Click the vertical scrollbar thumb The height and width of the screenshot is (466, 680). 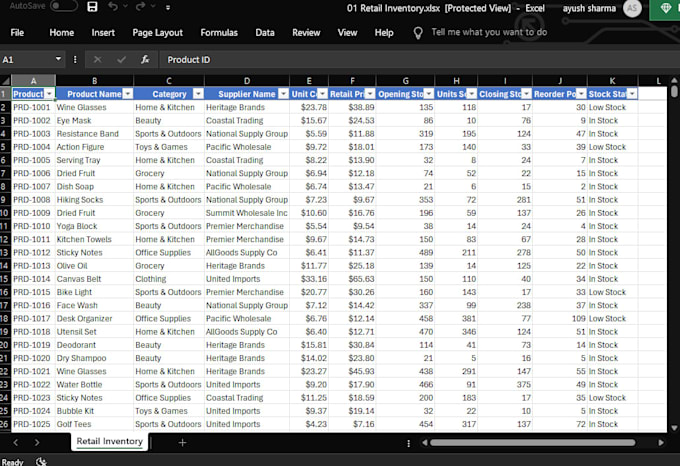click(x=674, y=91)
